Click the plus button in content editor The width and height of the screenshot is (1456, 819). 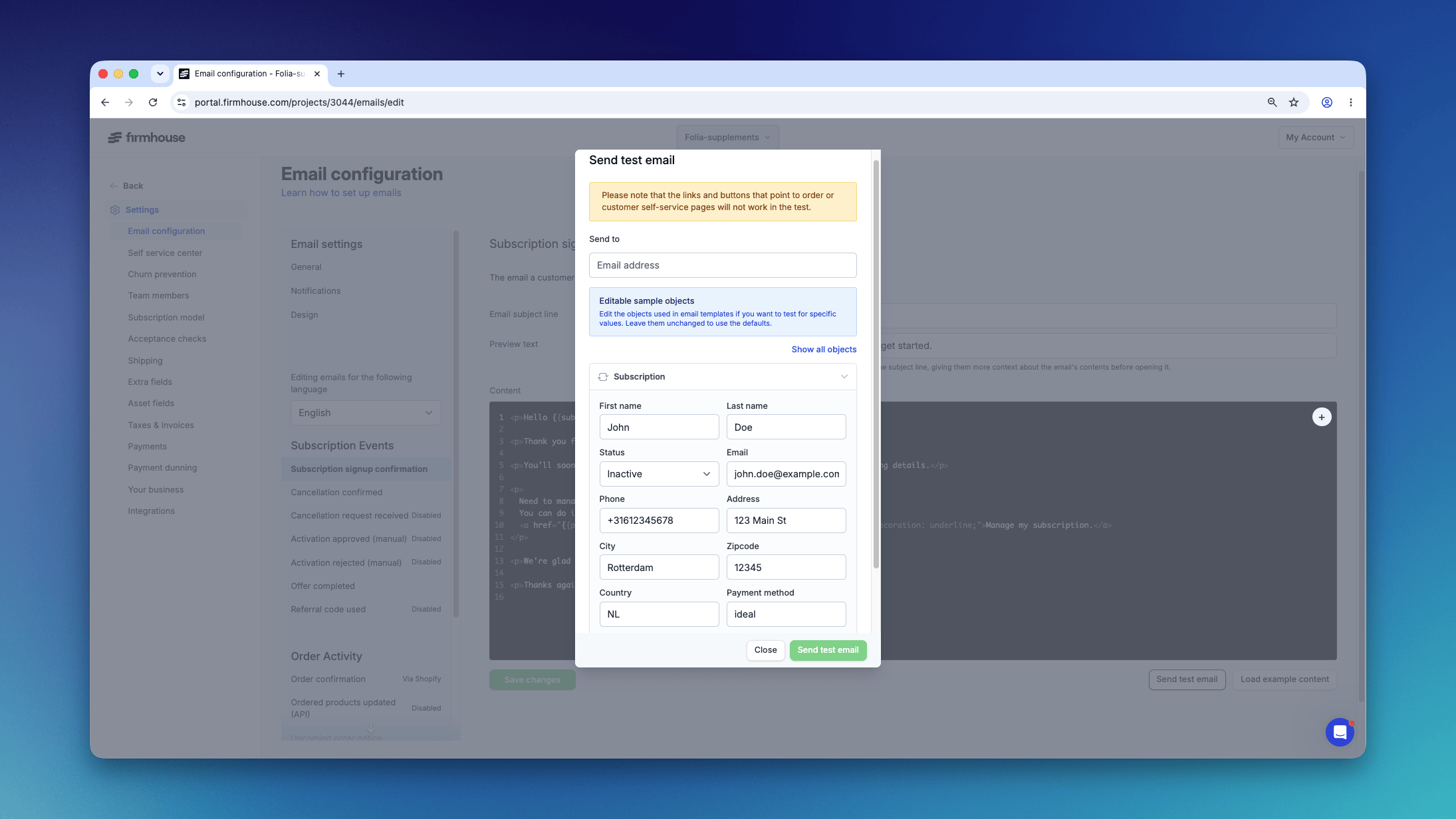[1322, 417]
